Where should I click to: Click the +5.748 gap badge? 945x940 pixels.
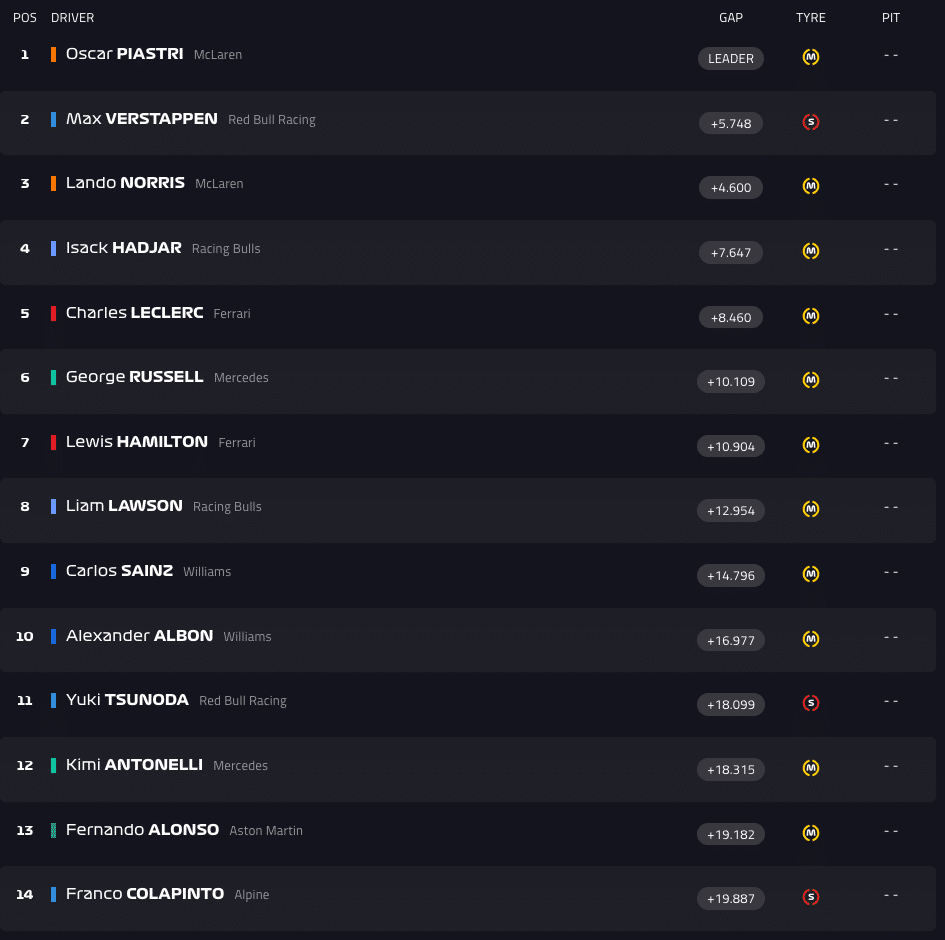pos(731,123)
